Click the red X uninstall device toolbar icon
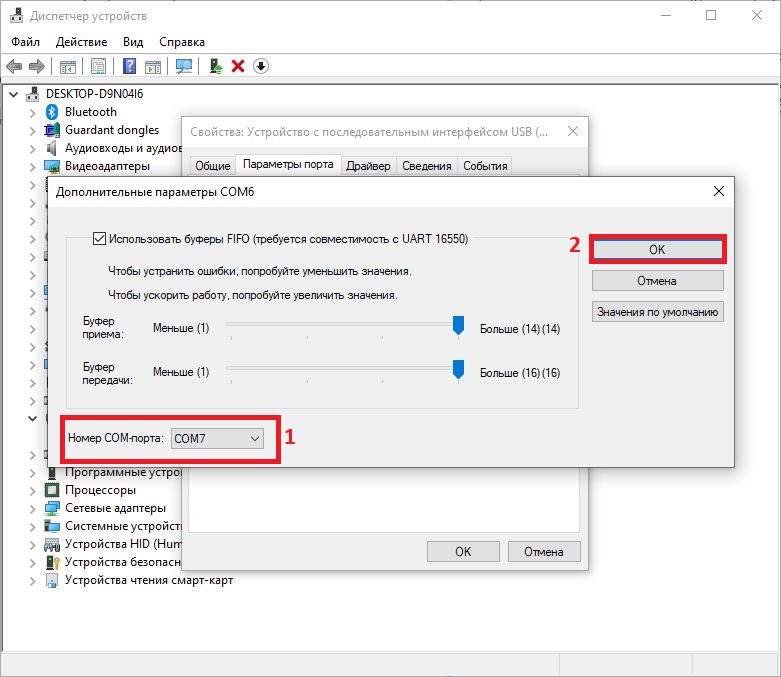The width and height of the screenshot is (781, 677). (238, 66)
